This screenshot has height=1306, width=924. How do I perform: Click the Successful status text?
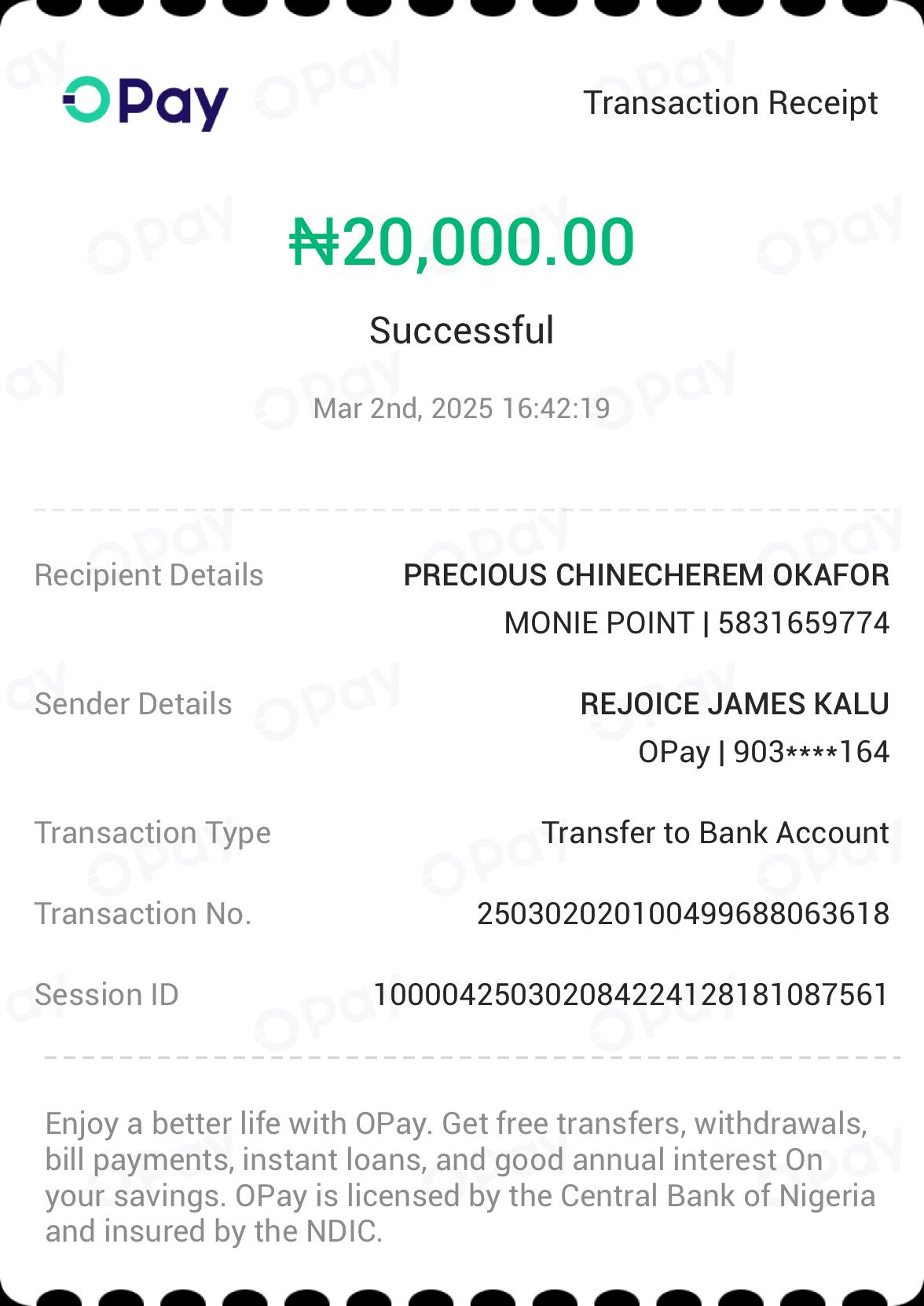point(462,330)
